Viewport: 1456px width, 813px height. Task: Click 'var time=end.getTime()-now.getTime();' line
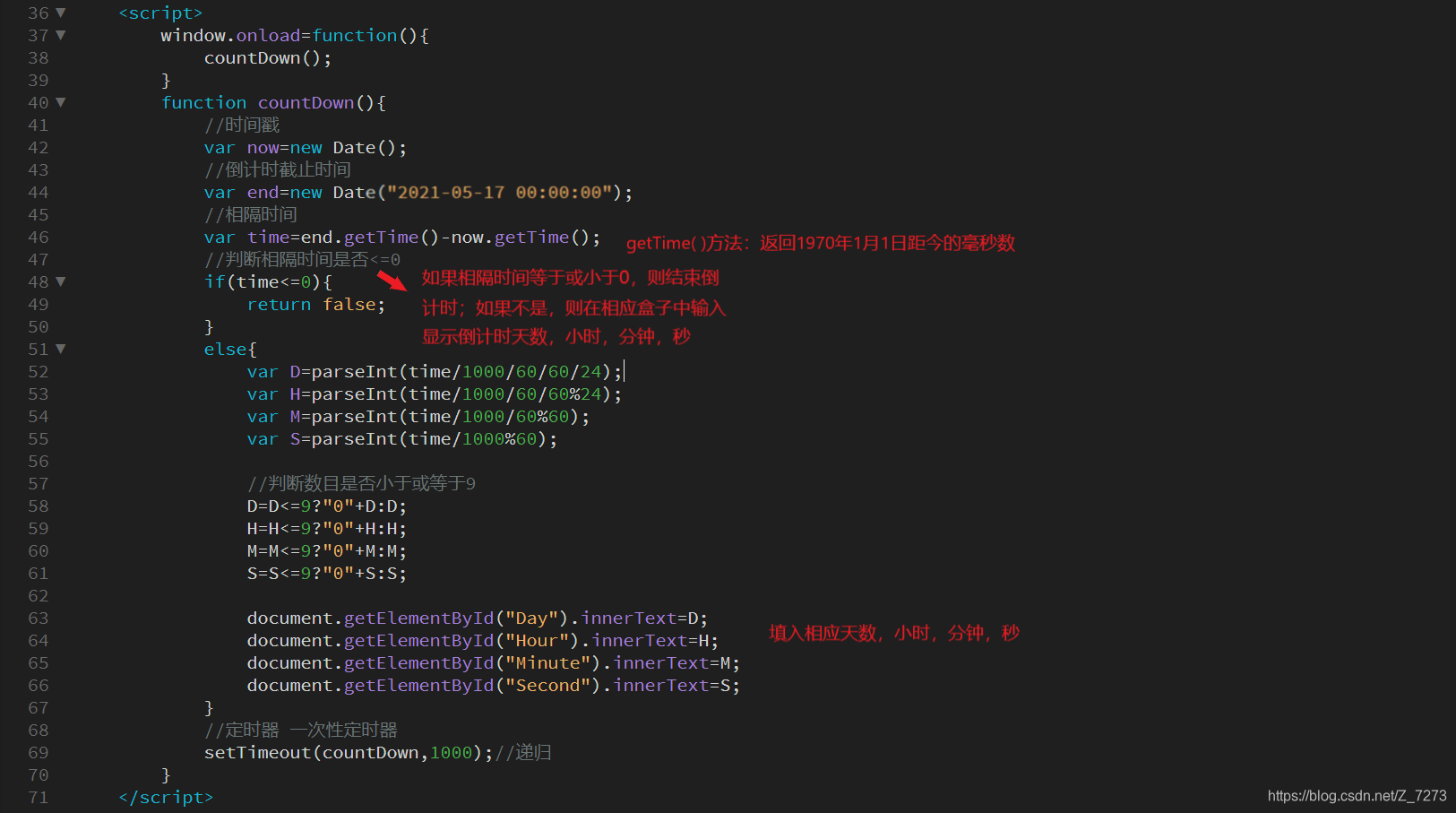402,238
